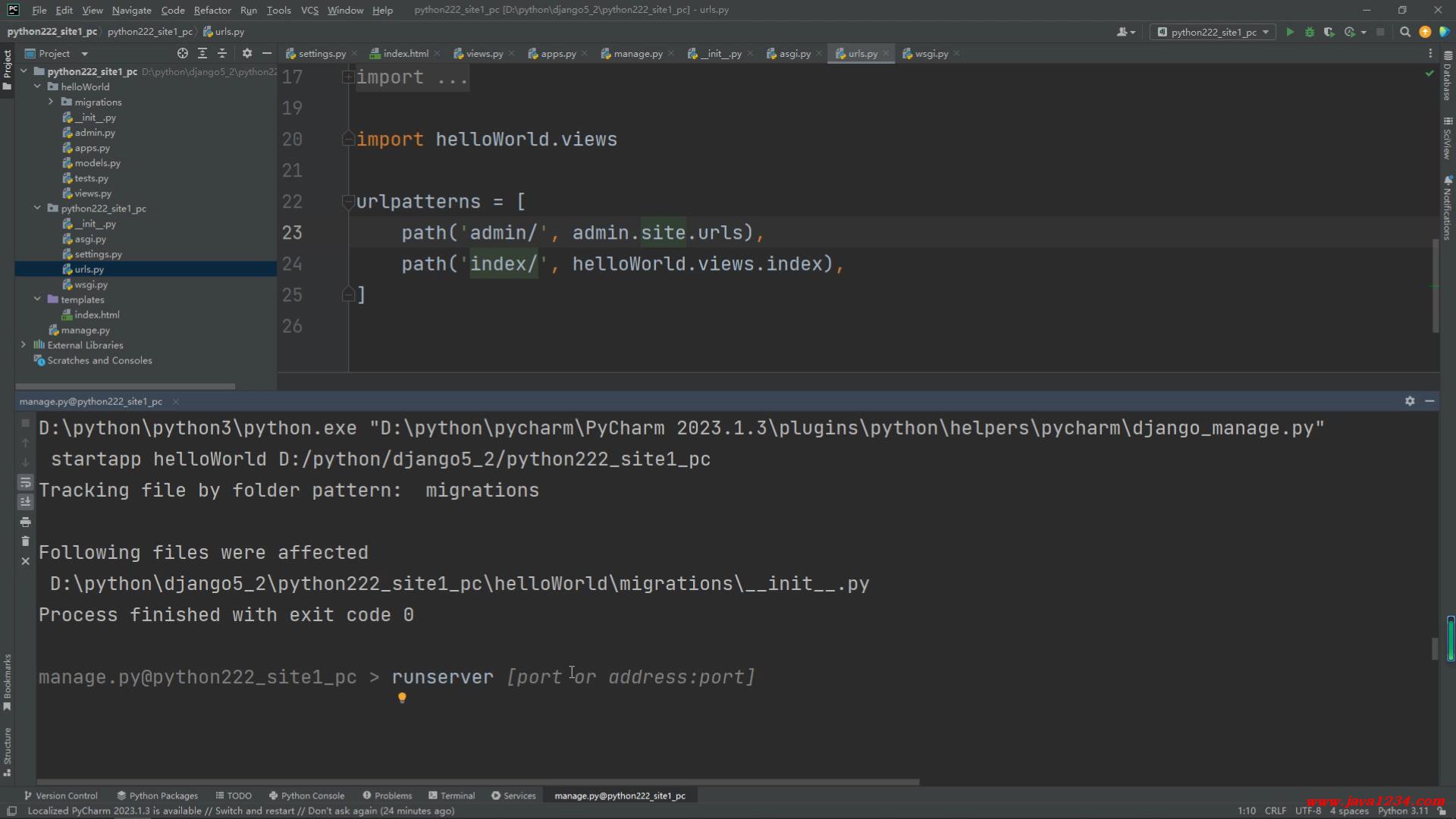Collapse the helloWorld folder in tree
The image size is (1456, 819).
point(37,86)
